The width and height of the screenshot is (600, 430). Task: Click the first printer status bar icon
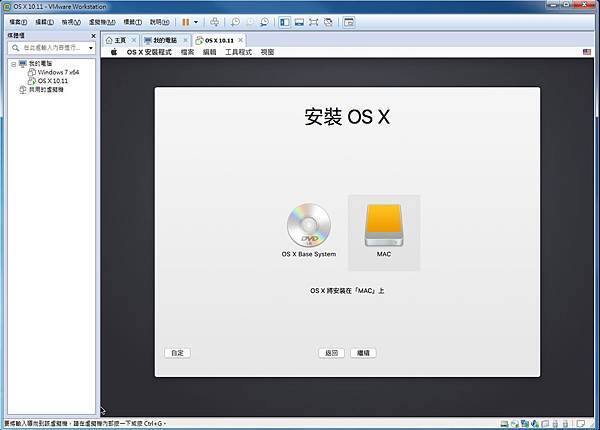[x=555, y=424]
